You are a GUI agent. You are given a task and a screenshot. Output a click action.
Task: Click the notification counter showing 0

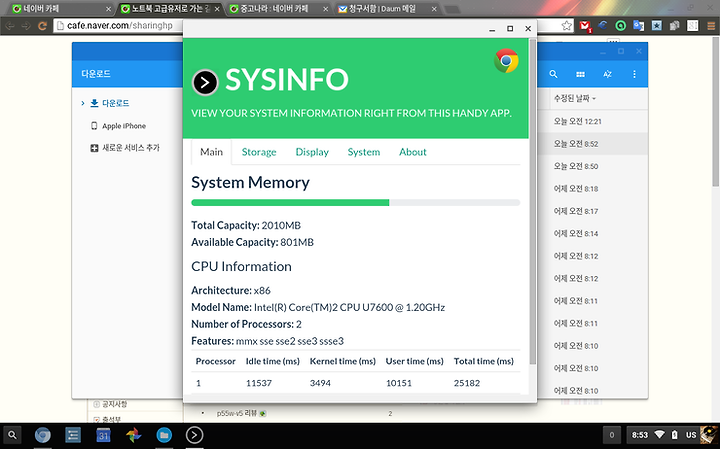612,435
